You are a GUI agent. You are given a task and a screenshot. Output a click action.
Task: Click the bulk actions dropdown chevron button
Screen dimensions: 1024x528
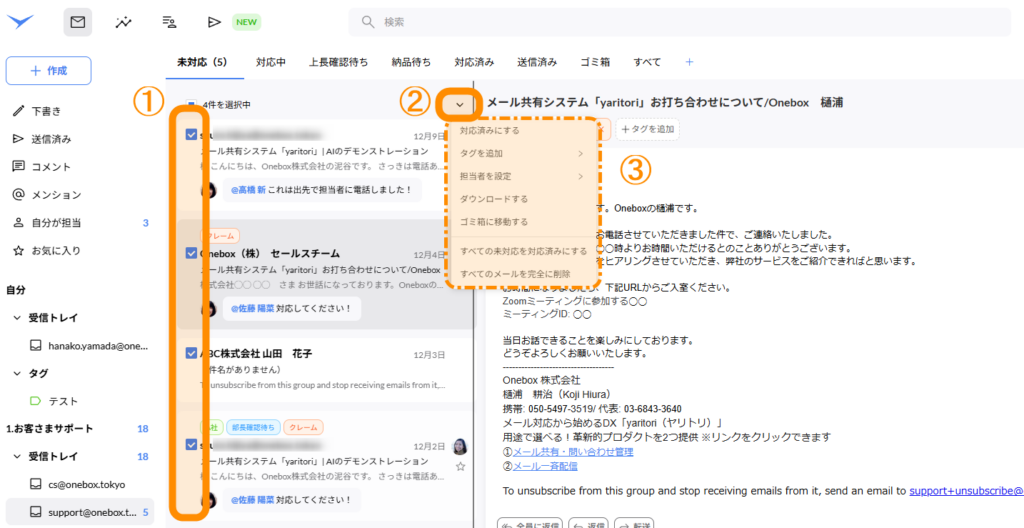460,103
